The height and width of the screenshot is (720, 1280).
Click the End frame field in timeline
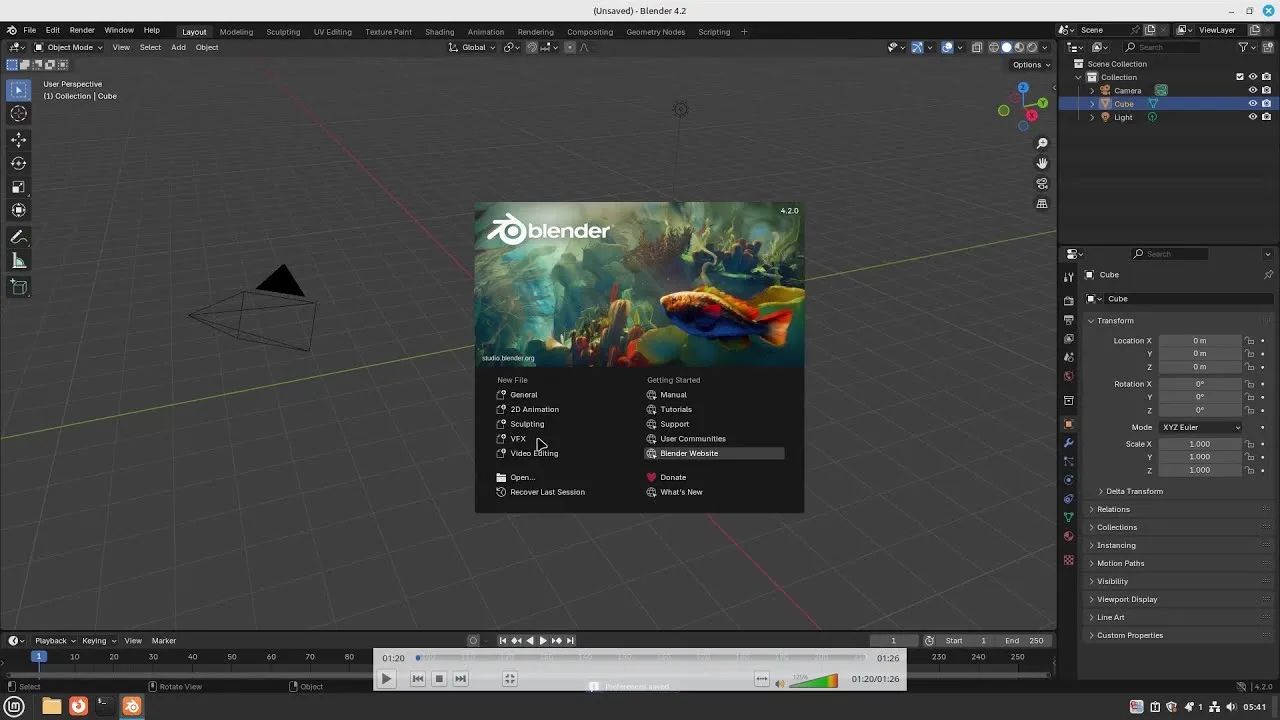coord(1025,640)
